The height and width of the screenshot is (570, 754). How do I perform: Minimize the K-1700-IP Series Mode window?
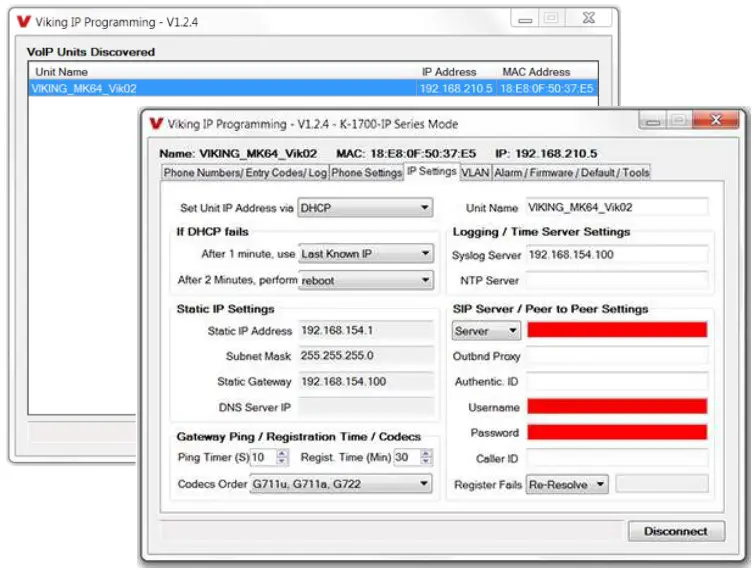pos(653,120)
